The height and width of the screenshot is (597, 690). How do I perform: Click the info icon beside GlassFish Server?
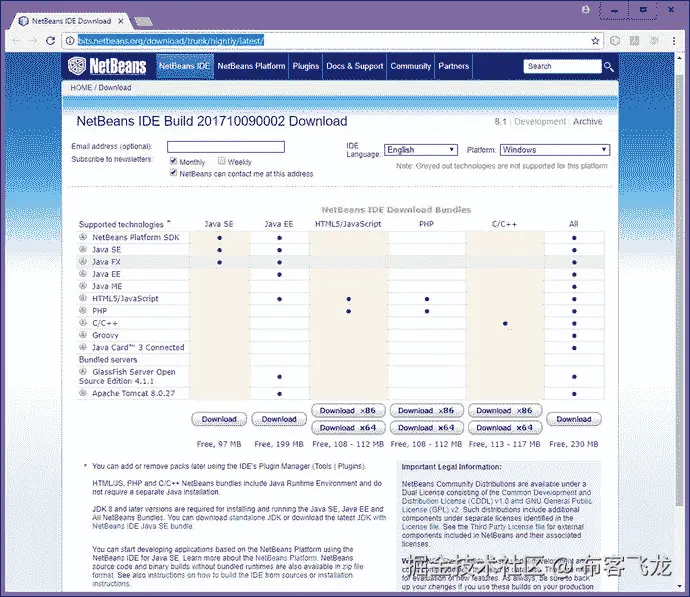tap(83, 372)
